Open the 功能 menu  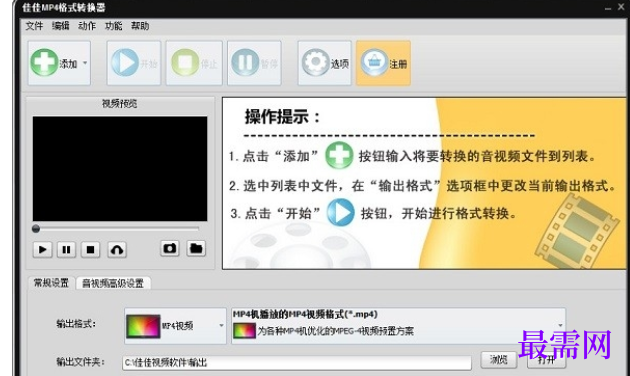click(113, 26)
